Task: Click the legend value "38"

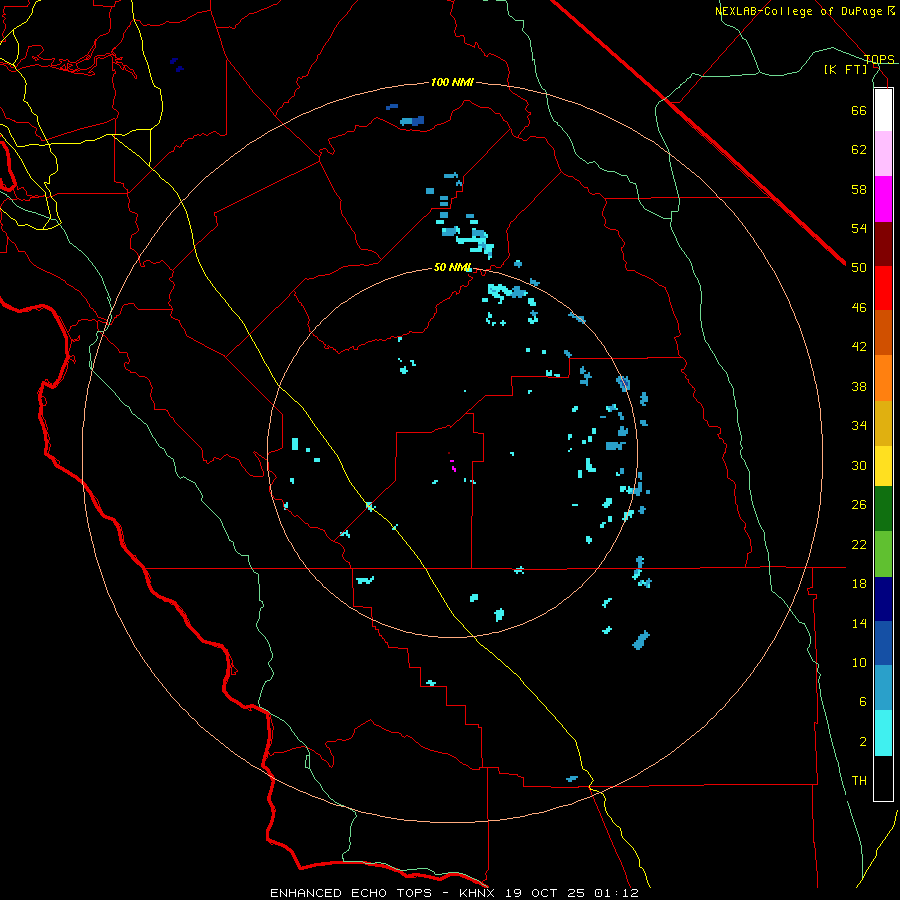Action: click(x=859, y=386)
